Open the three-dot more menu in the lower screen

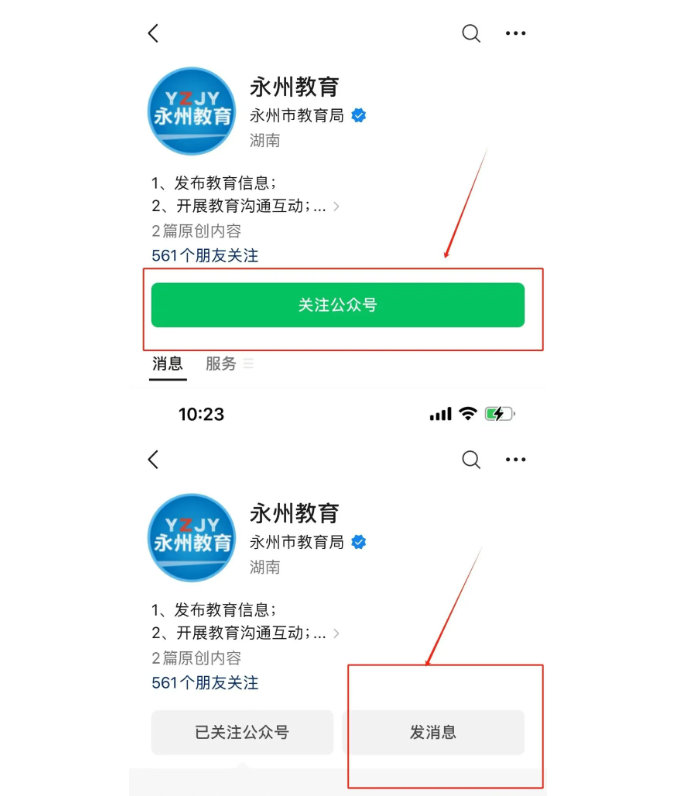pyautogui.click(x=516, y=459)
